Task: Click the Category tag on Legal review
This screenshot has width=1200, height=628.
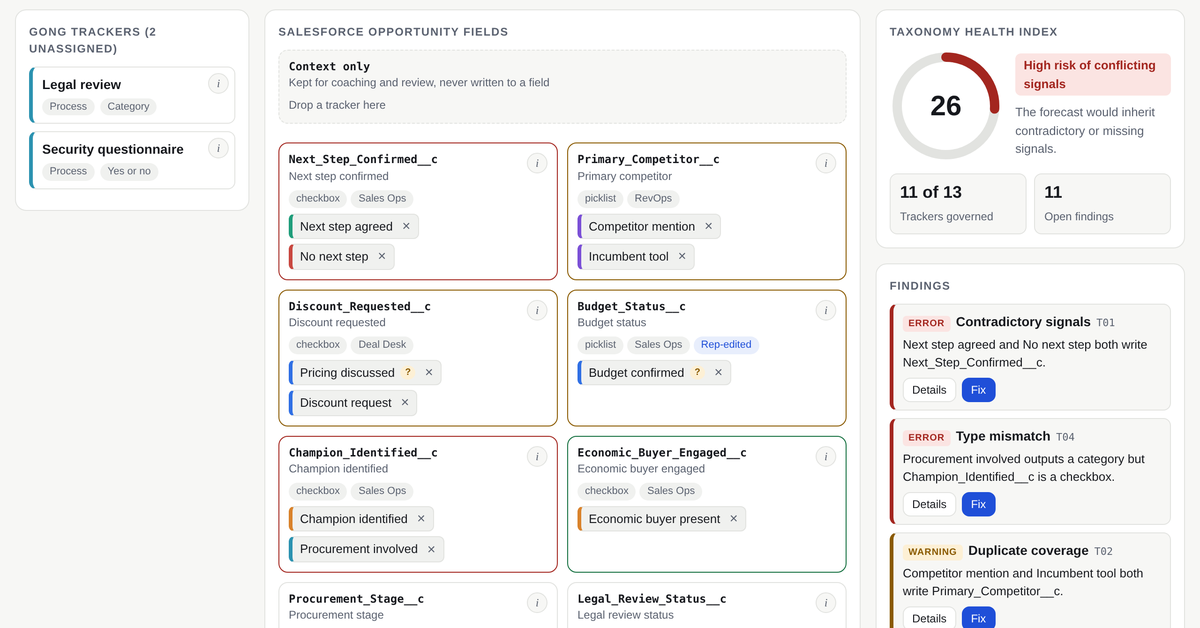Action: click(x=128, y=106)
